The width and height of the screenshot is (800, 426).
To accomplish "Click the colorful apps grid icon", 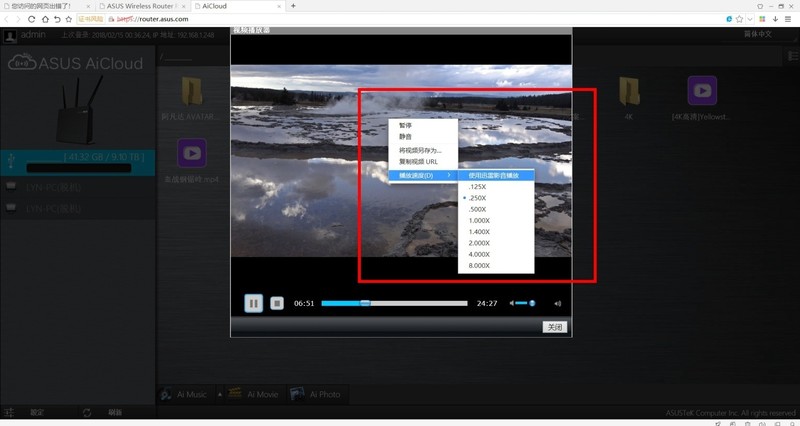I will click(x=762, y=19).
